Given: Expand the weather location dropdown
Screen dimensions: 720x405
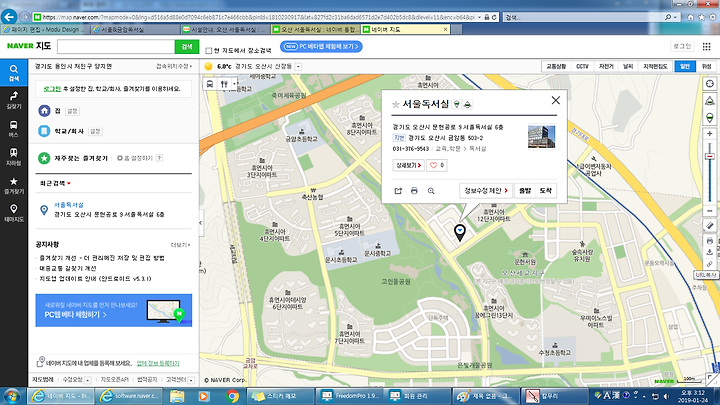Looking at the screenshot, I should [298, 67].
